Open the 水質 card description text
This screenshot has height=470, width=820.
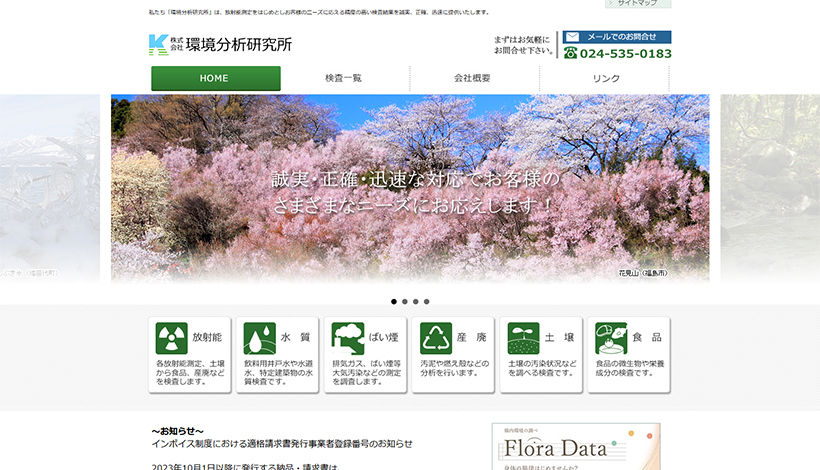(x=278, y=372)
